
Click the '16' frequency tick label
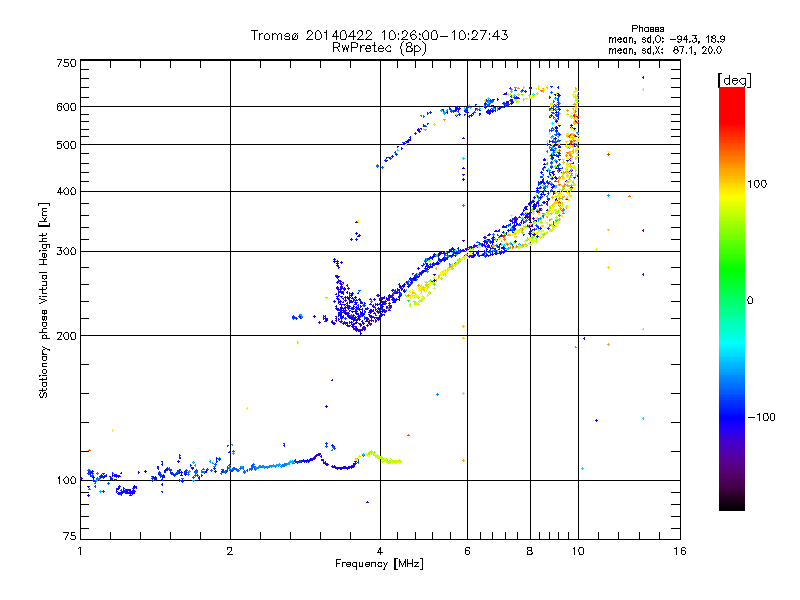tap(680, 551)
